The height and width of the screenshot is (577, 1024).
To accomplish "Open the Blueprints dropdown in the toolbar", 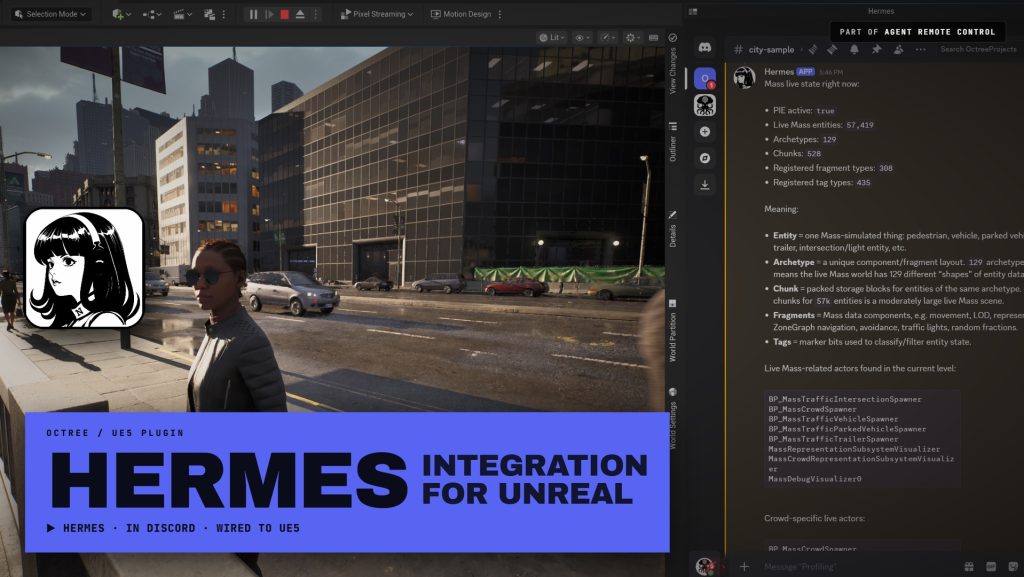I will point(152,14).
